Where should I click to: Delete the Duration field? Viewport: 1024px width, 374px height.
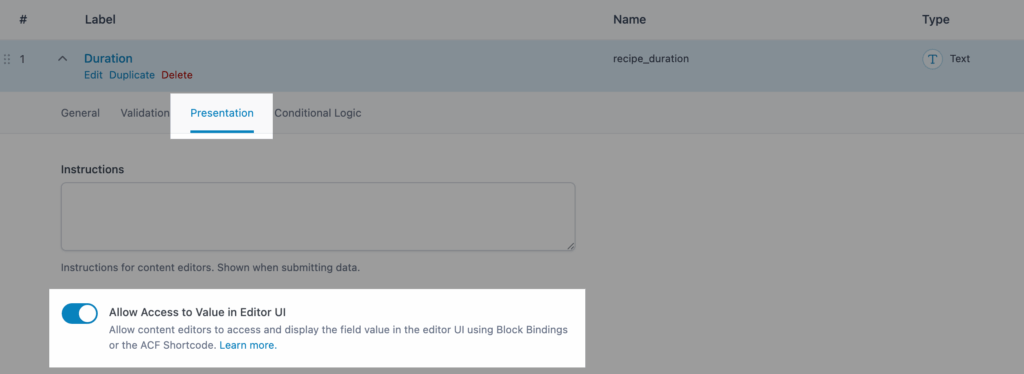click(x=177, y=75)
